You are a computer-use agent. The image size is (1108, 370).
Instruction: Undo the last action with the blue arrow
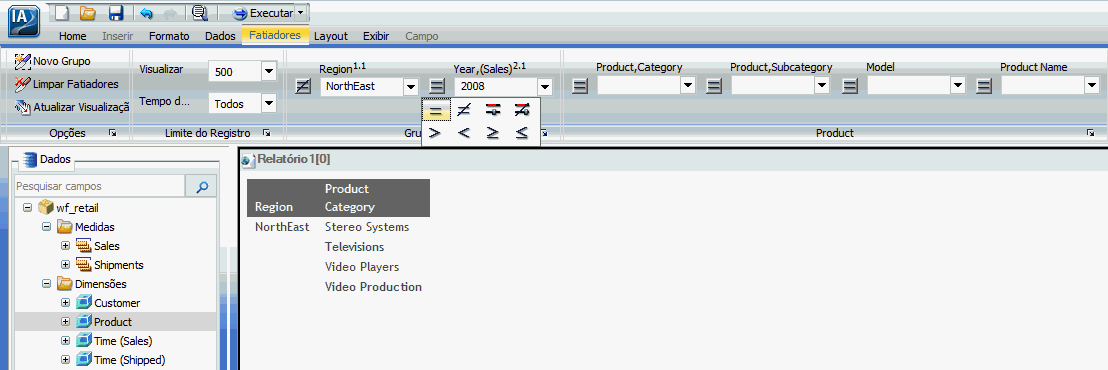(146, 12)
